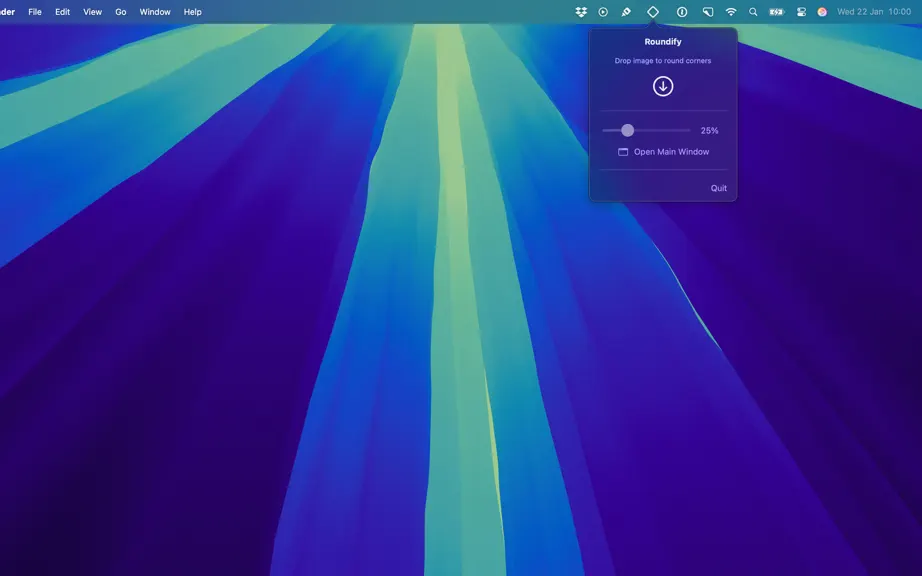Image resolution: width=922 pixels, height=576 pixels.
Task: Click the date and time clock
Action: coord(874,12)
